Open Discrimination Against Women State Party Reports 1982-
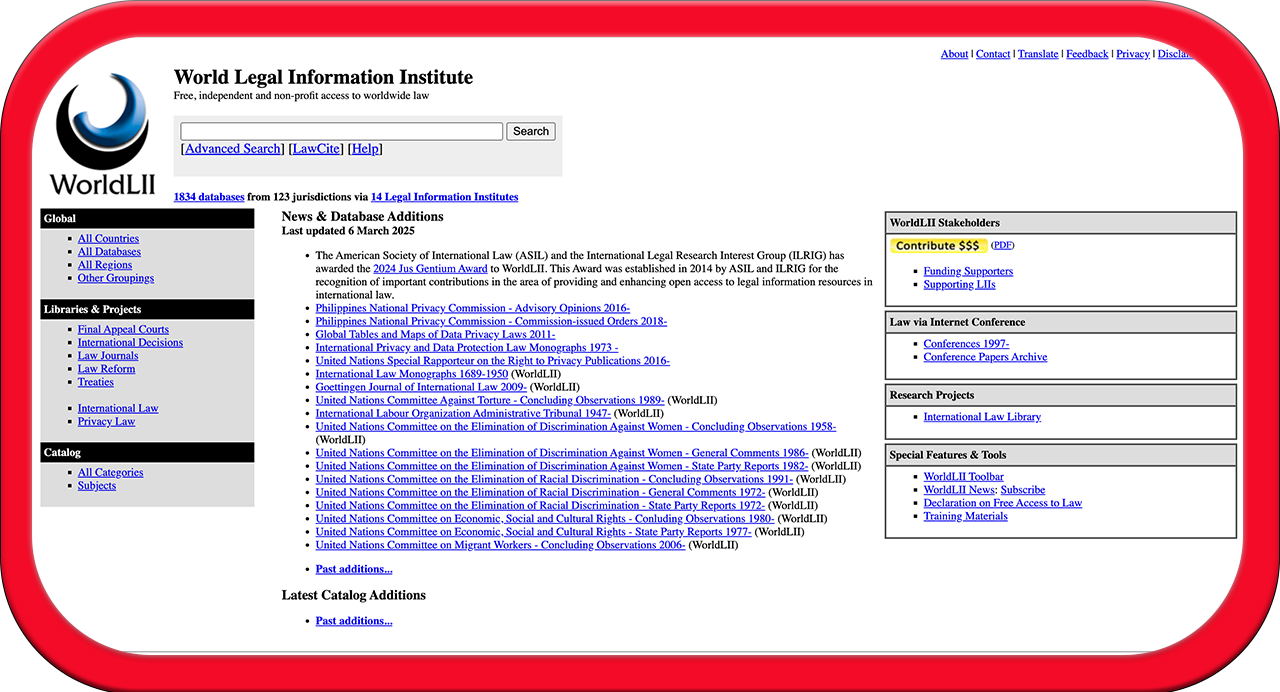Viewport: 1280px width, 692px height. click(562, 466)
